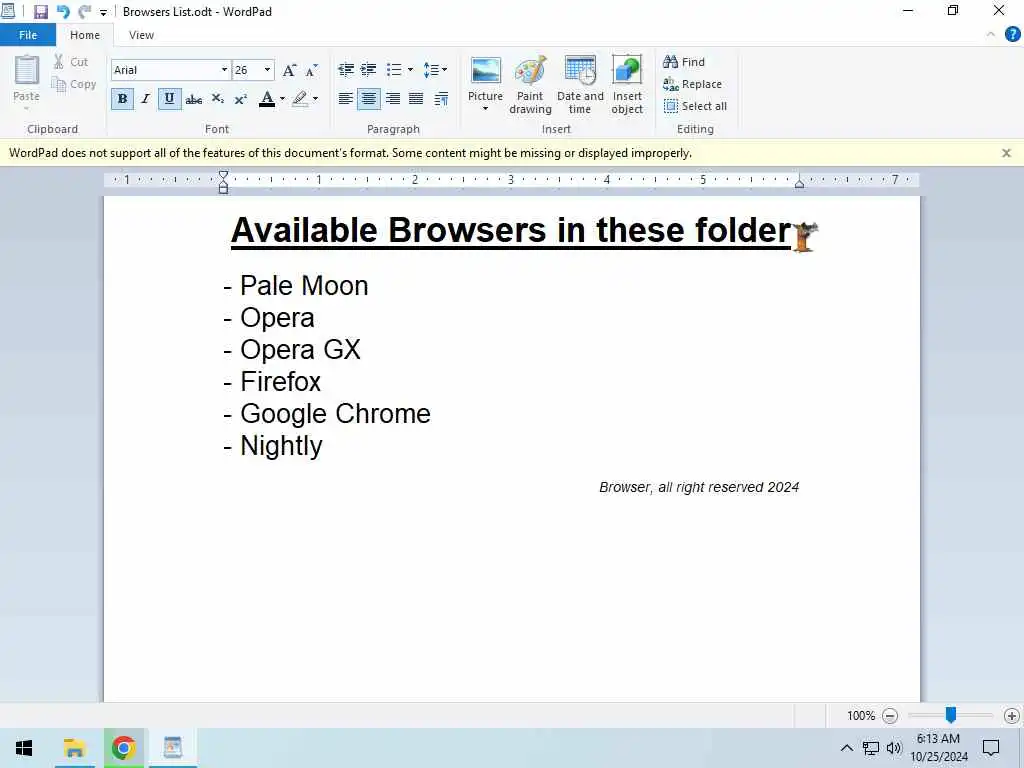This screenshot has width=1024, height=768.
Task: Increase the paragraph indent
Action: point(368,70)
